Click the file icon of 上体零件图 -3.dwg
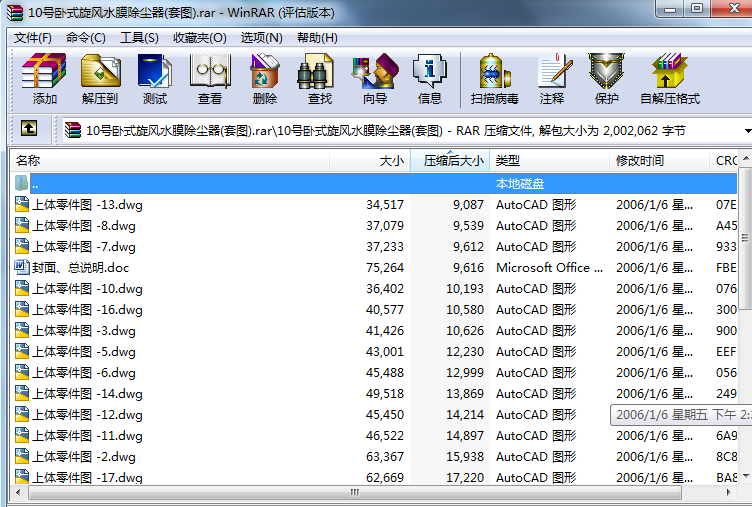Viewport: 752px width, 507px height. tap(22, 330)
